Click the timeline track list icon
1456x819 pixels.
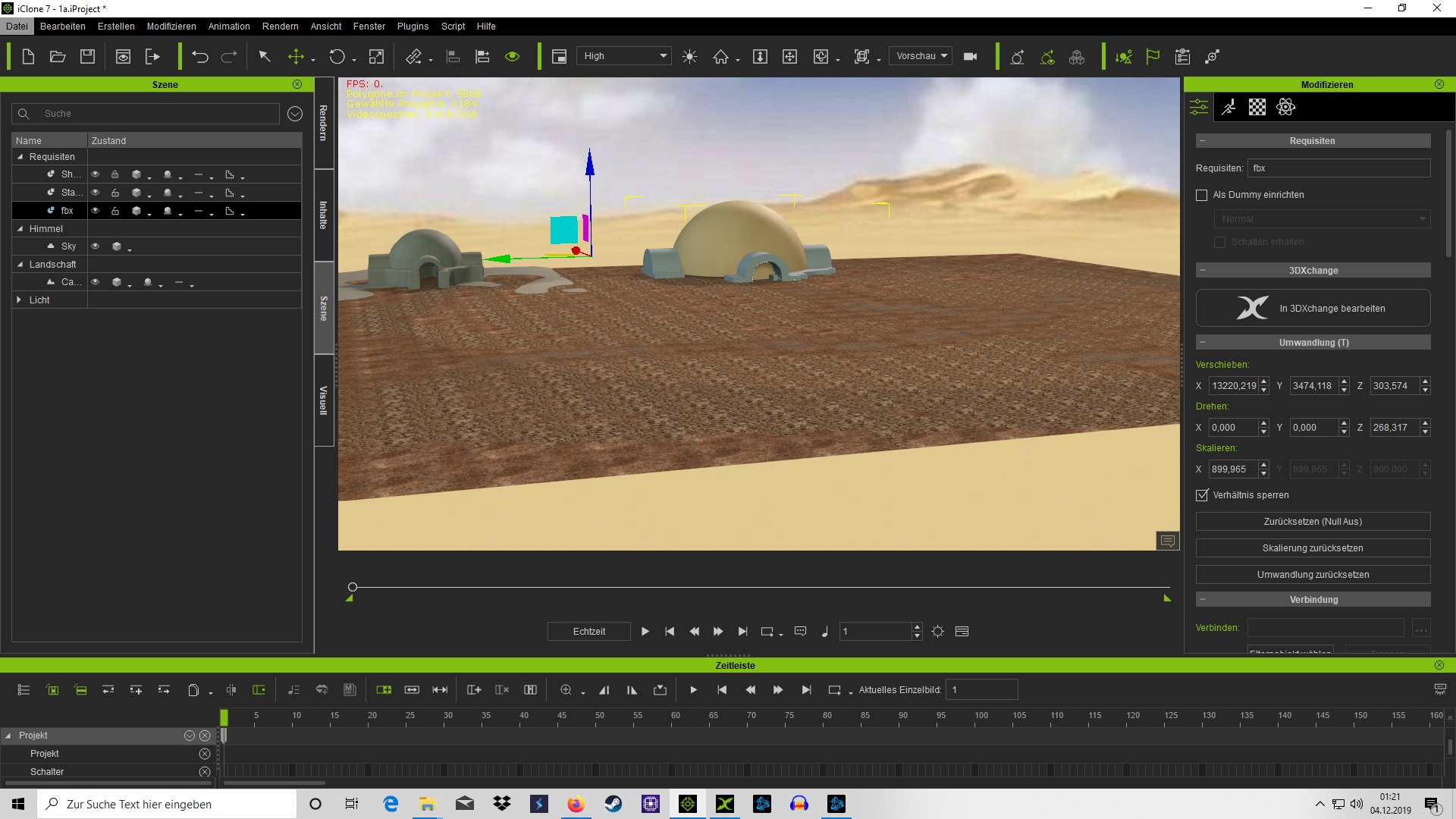[24, 690]
